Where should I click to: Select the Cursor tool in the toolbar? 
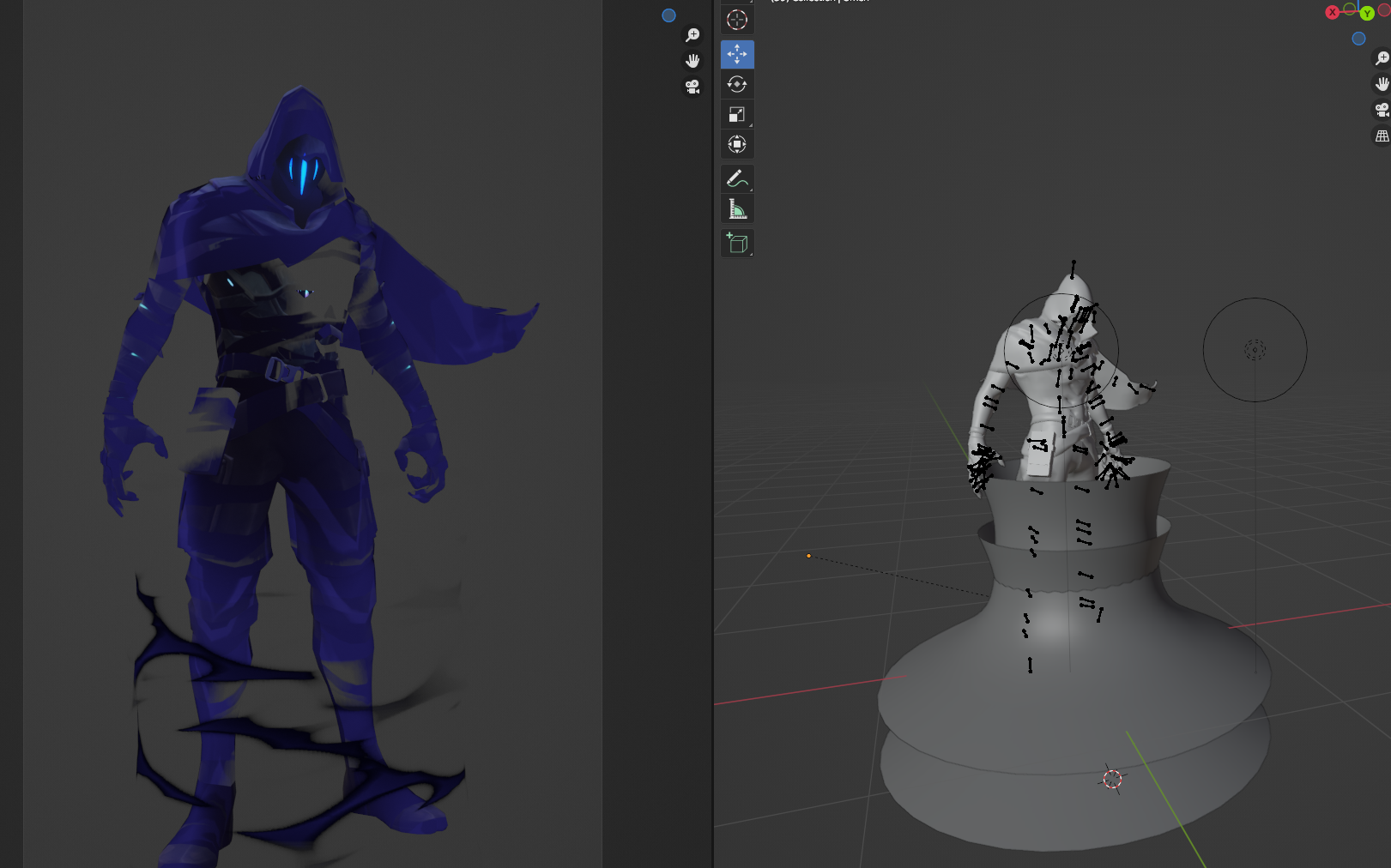(x=737, y=20)
